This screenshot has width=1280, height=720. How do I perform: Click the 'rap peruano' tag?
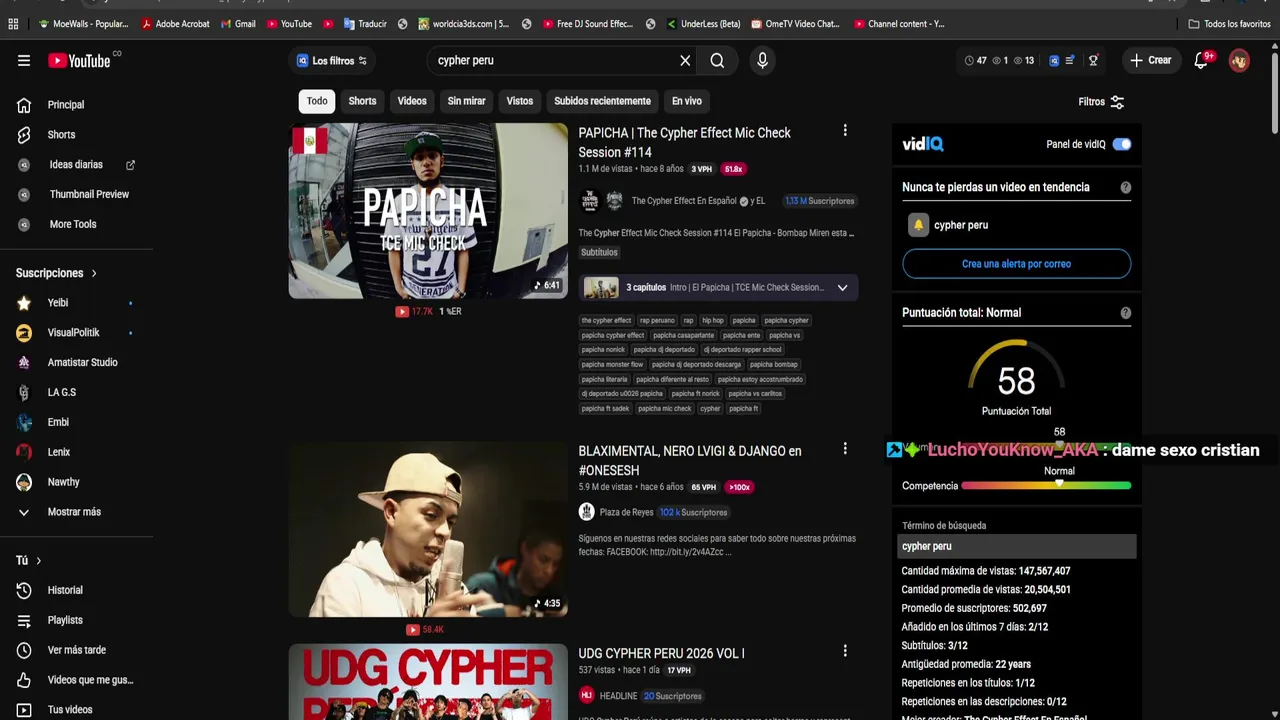[x=657, y=321]
